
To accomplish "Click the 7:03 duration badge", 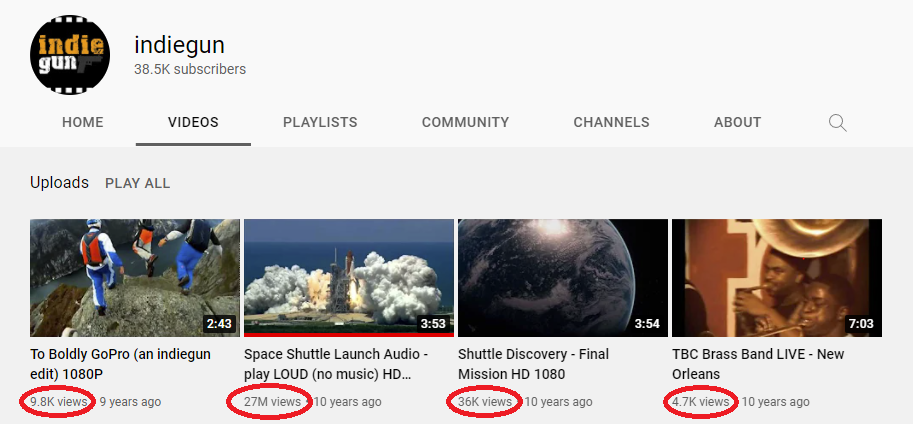I will click(861, 324).
